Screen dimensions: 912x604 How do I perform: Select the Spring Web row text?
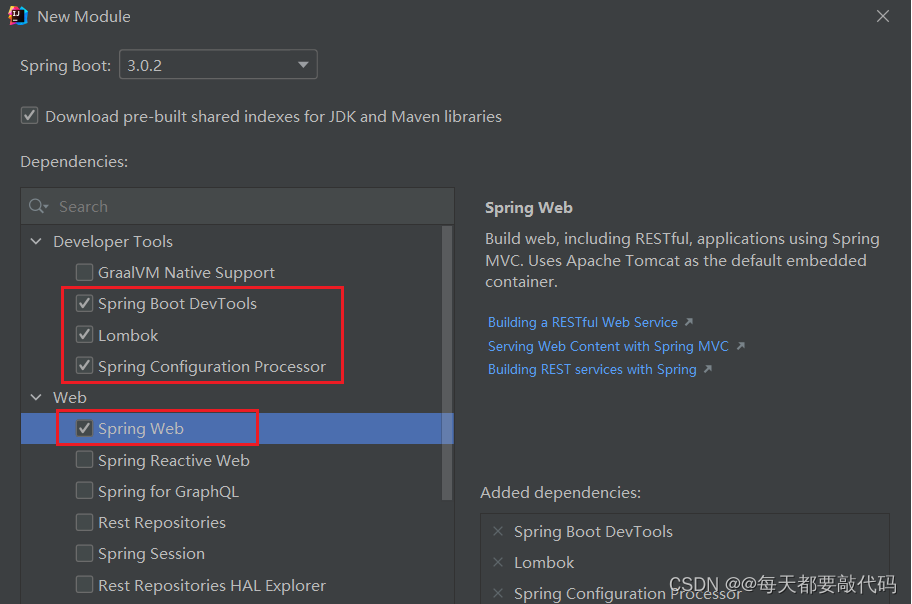[x=141, y=429]
